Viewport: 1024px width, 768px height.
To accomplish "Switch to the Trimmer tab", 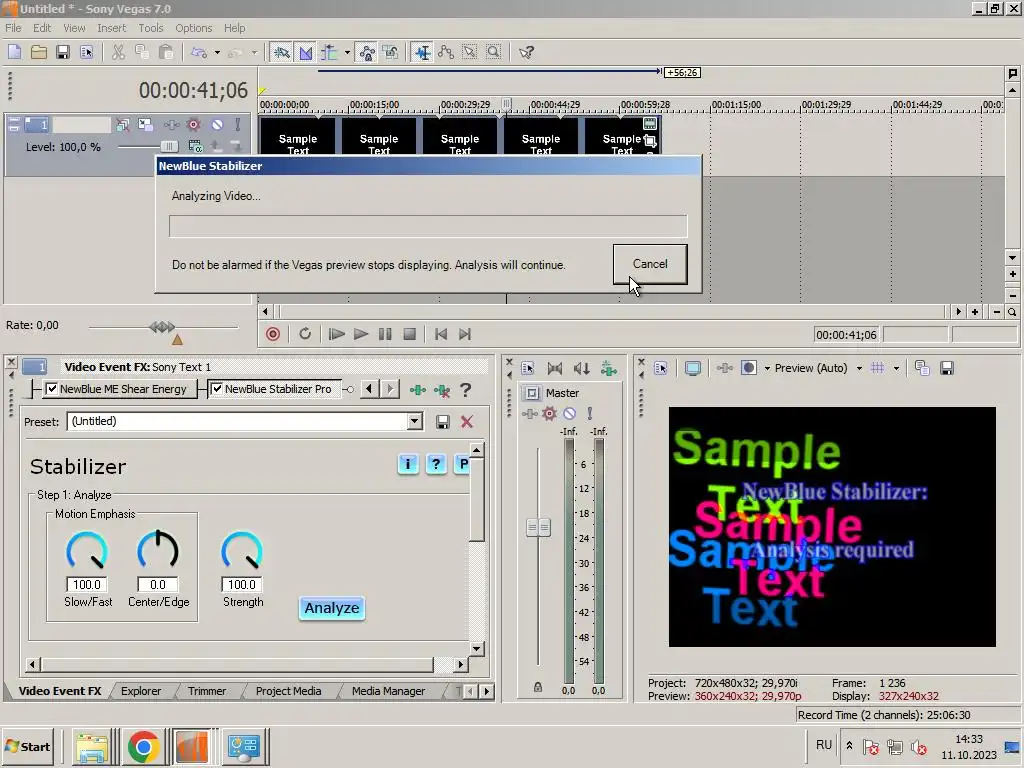I will tap(207, 691).
